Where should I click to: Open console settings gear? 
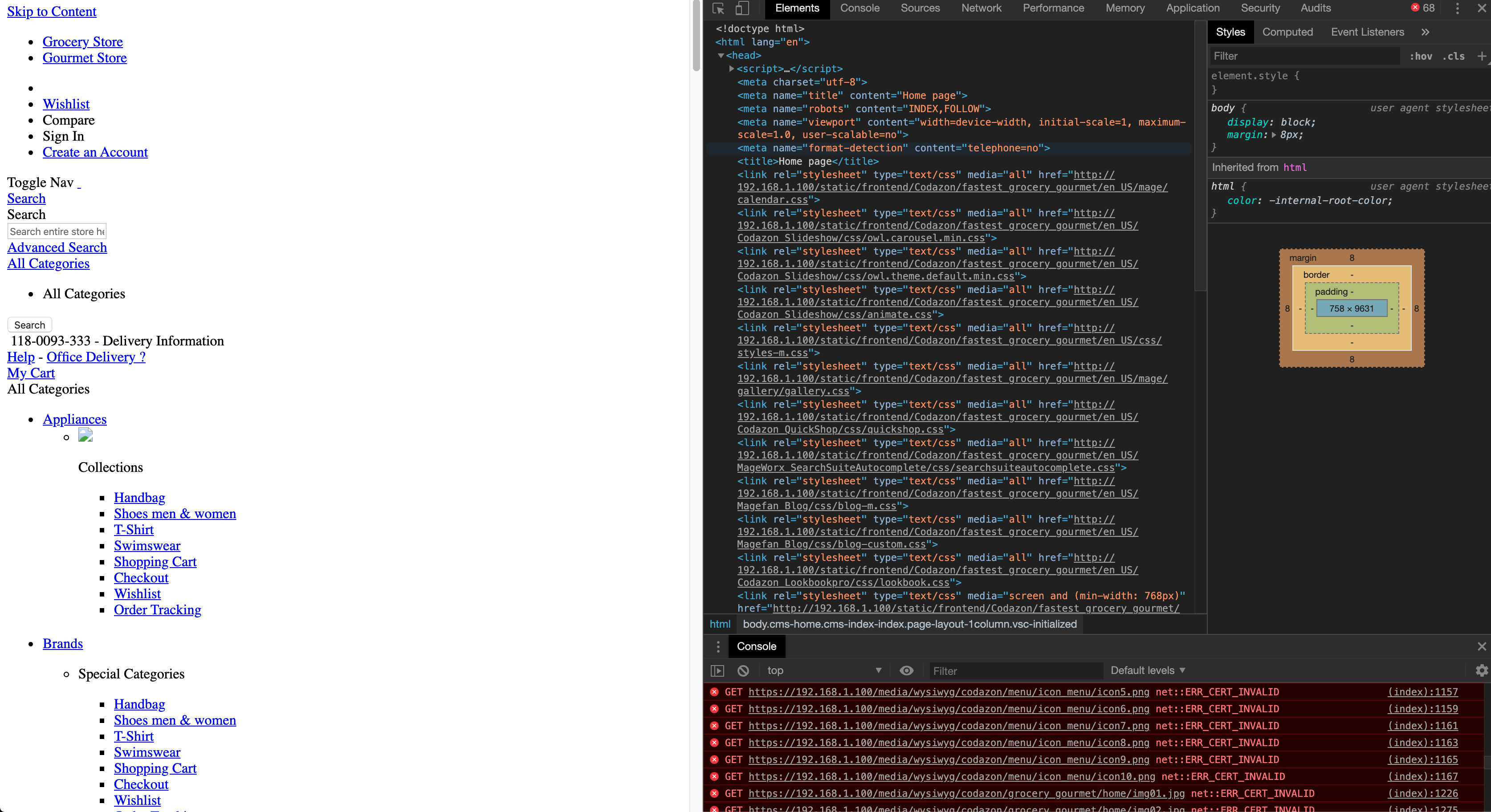[x=1481, y=670]
